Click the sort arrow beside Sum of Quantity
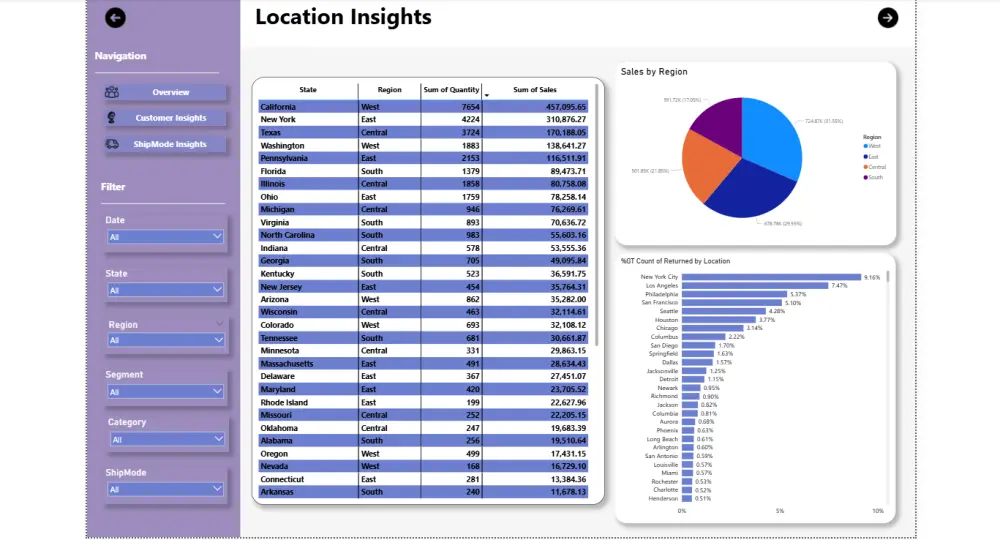Screen dimensions: 1000x540 (x=487, y=95)
